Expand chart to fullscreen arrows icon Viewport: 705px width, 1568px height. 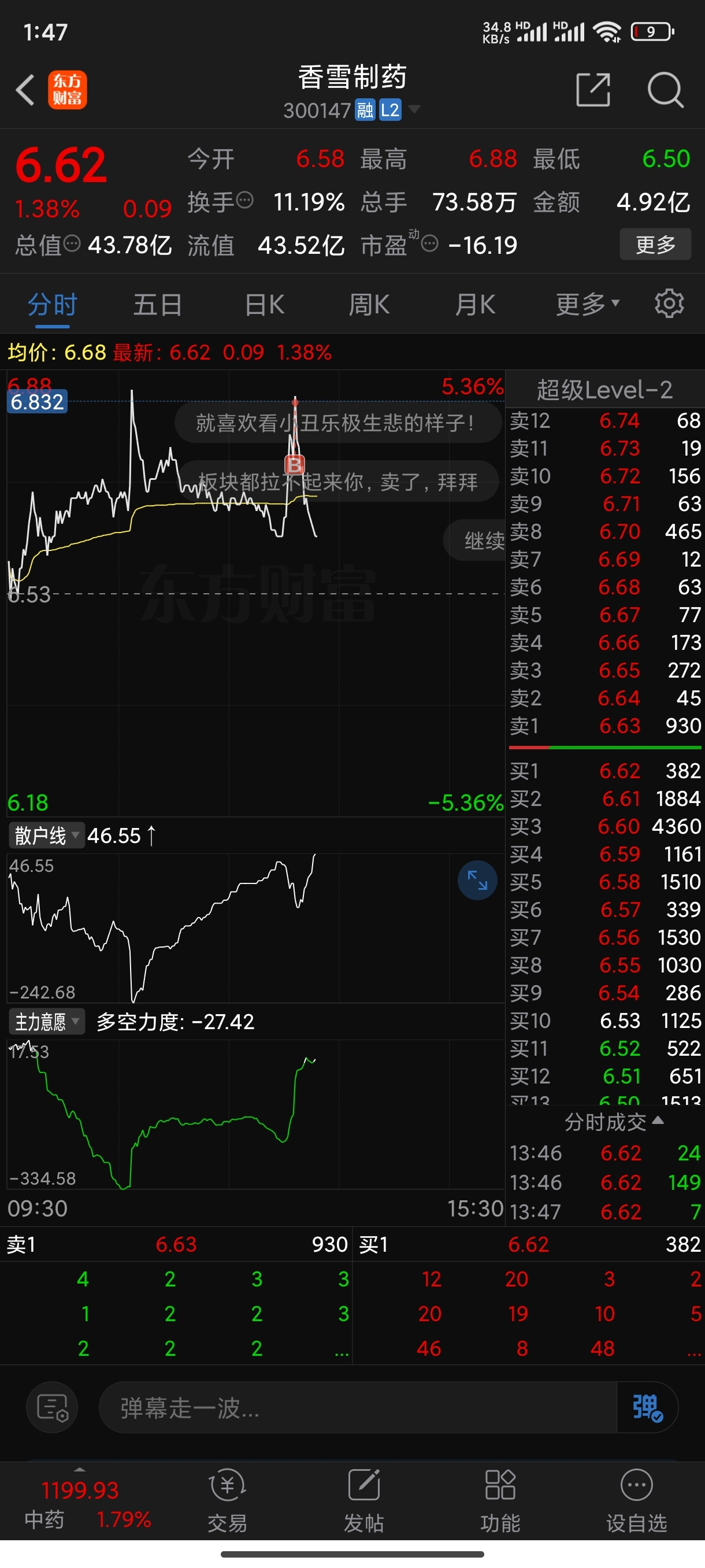(x=477, y=879)
